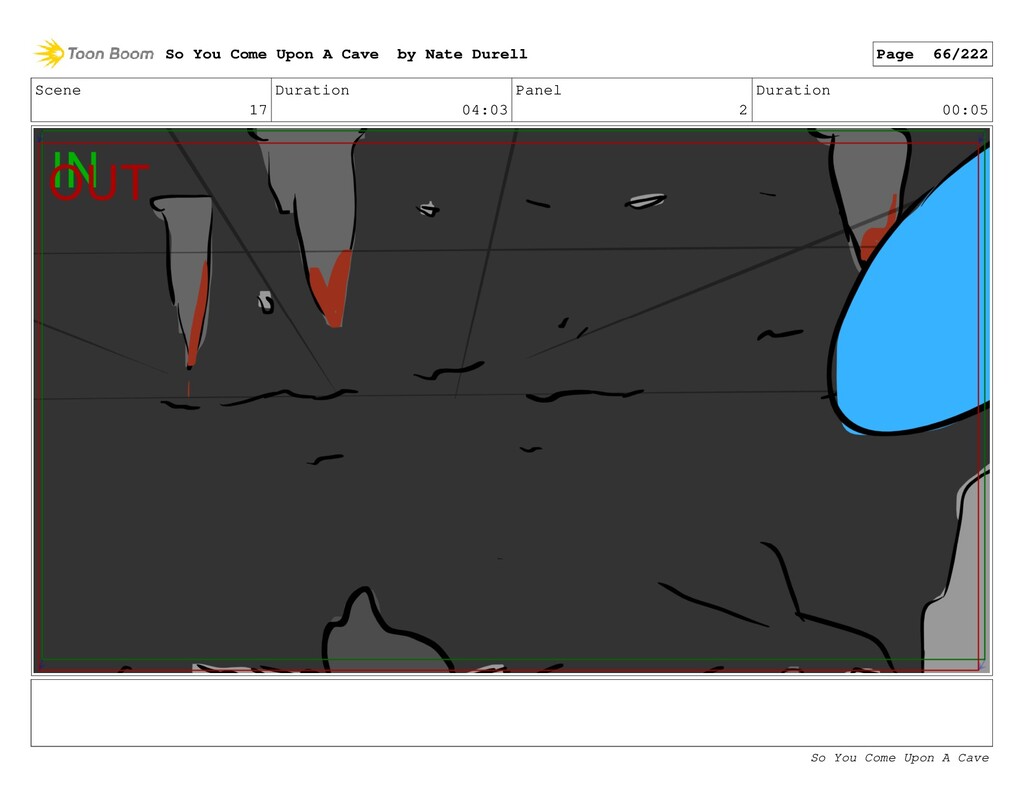Click the Toon Boom logo

(x=94, y=54)
